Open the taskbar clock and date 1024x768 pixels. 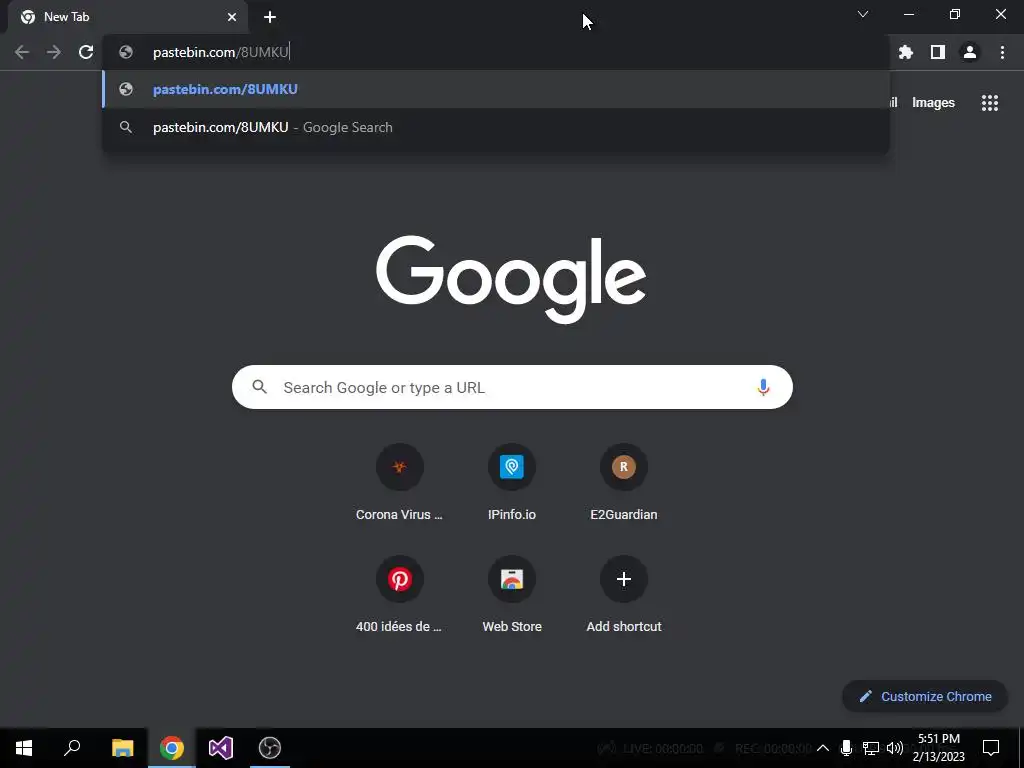click(938, 748)
